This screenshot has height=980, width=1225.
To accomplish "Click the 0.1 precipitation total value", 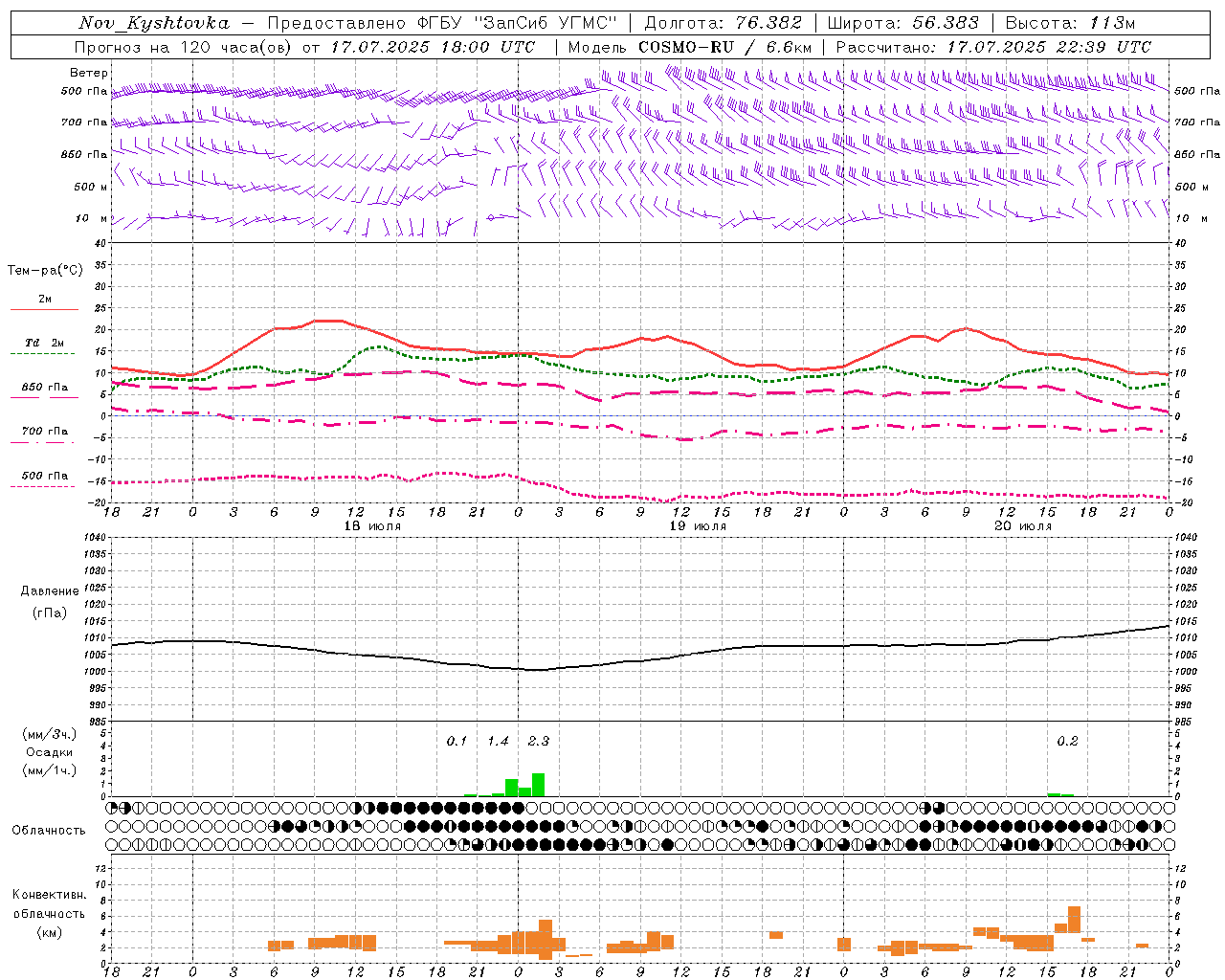I will [457, 742].
